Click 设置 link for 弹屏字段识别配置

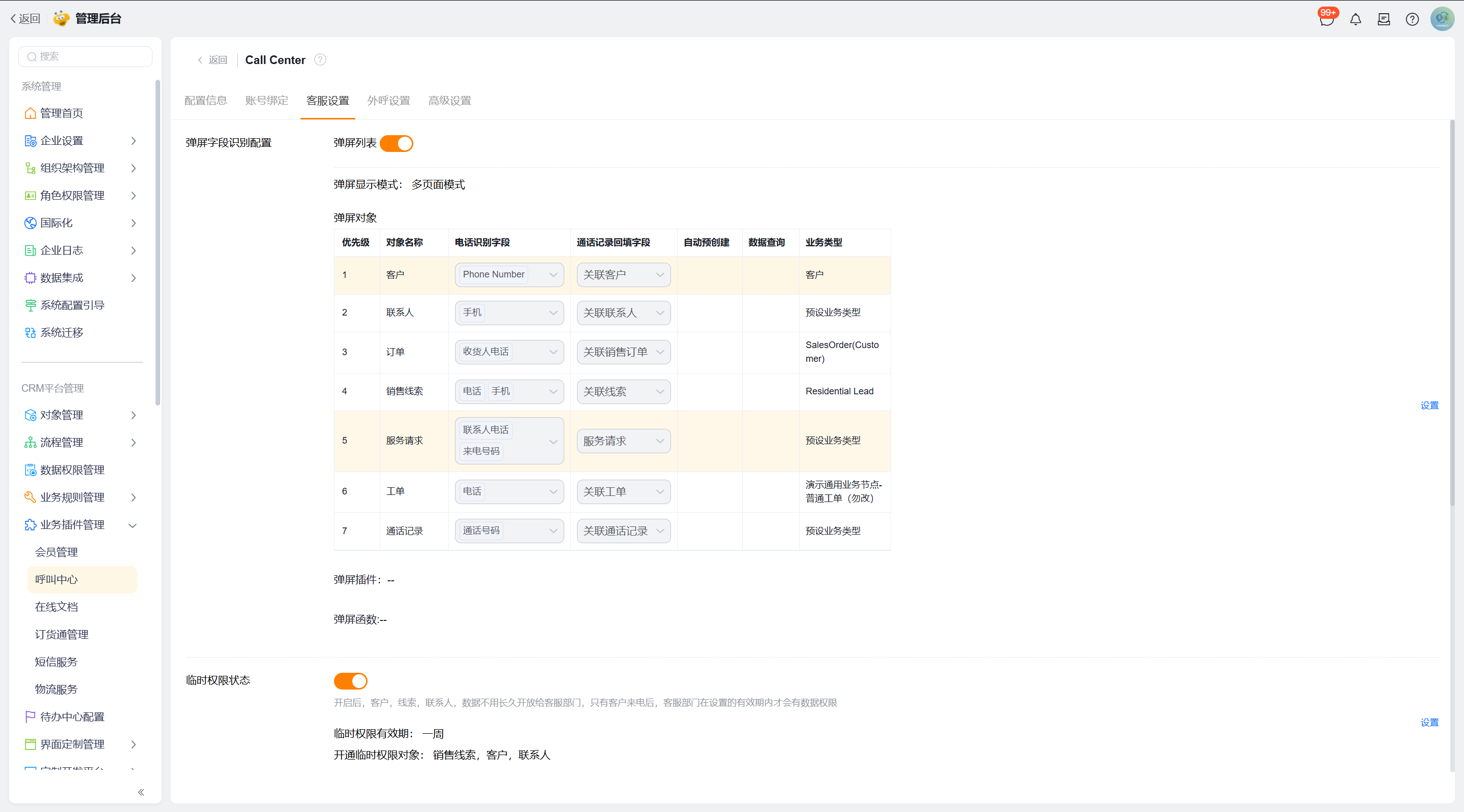tap(1429, 405)
